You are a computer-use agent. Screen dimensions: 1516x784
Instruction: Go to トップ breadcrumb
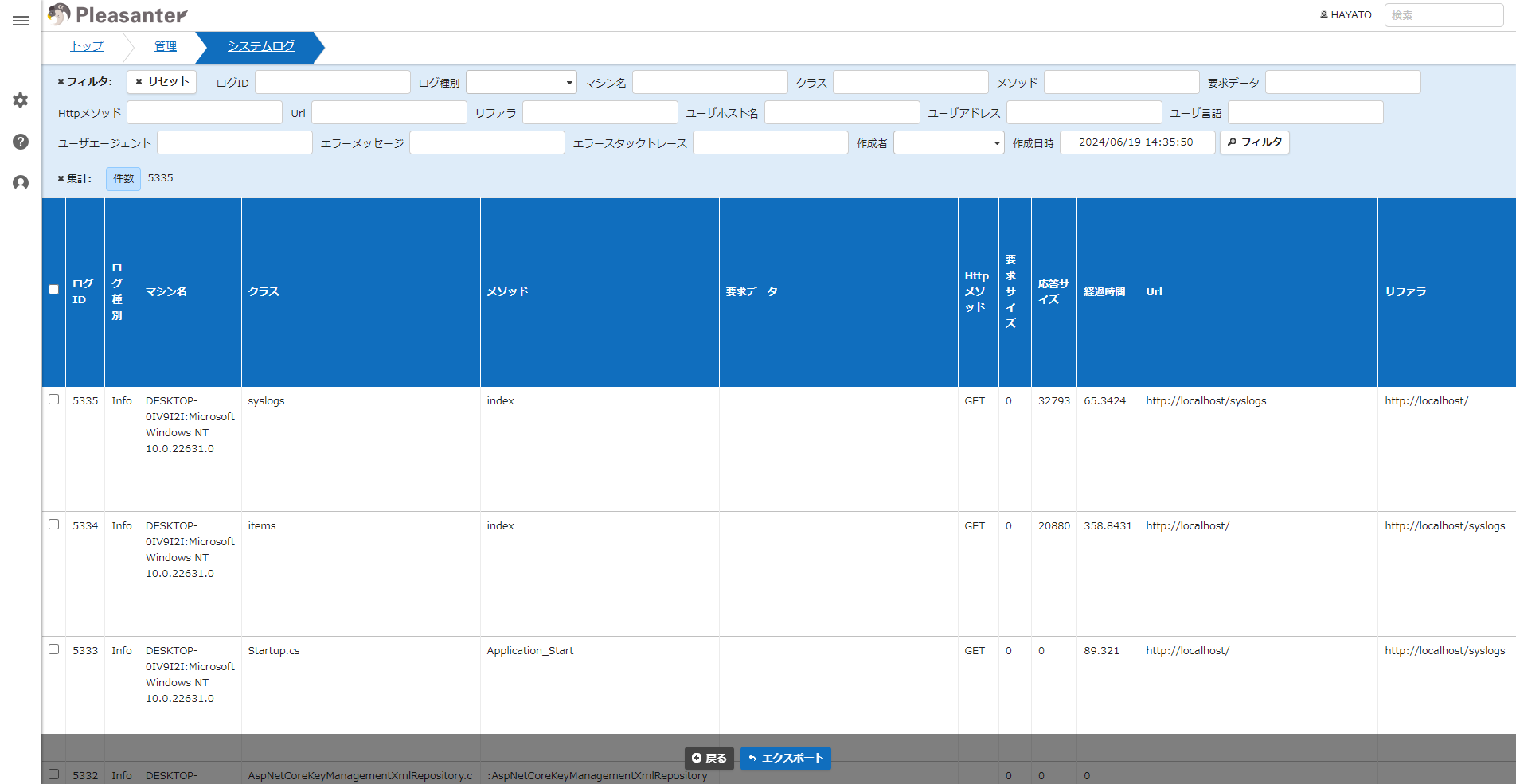tap(87, 46)
